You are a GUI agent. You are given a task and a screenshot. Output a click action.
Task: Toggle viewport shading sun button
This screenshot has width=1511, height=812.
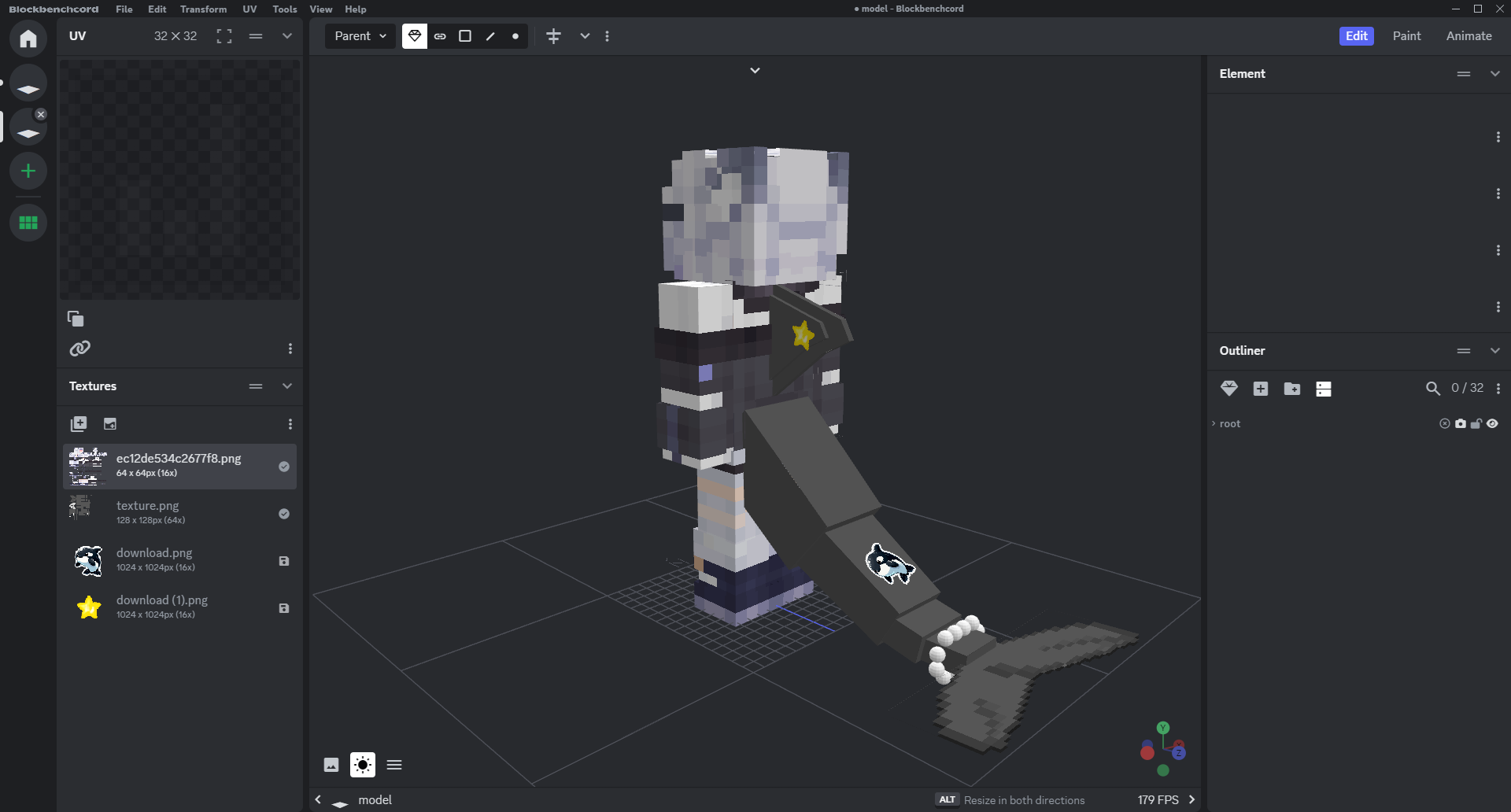coord(363,765)
